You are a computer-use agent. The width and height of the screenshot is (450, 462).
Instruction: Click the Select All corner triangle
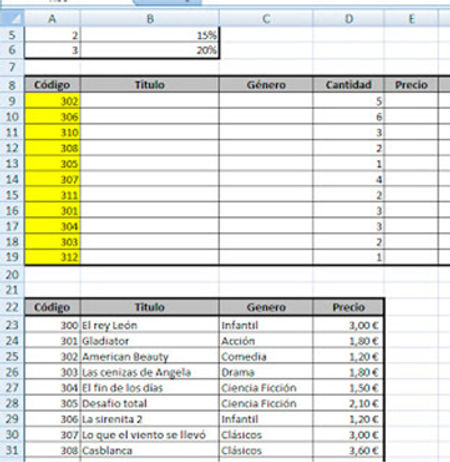(x=12, y=18)
